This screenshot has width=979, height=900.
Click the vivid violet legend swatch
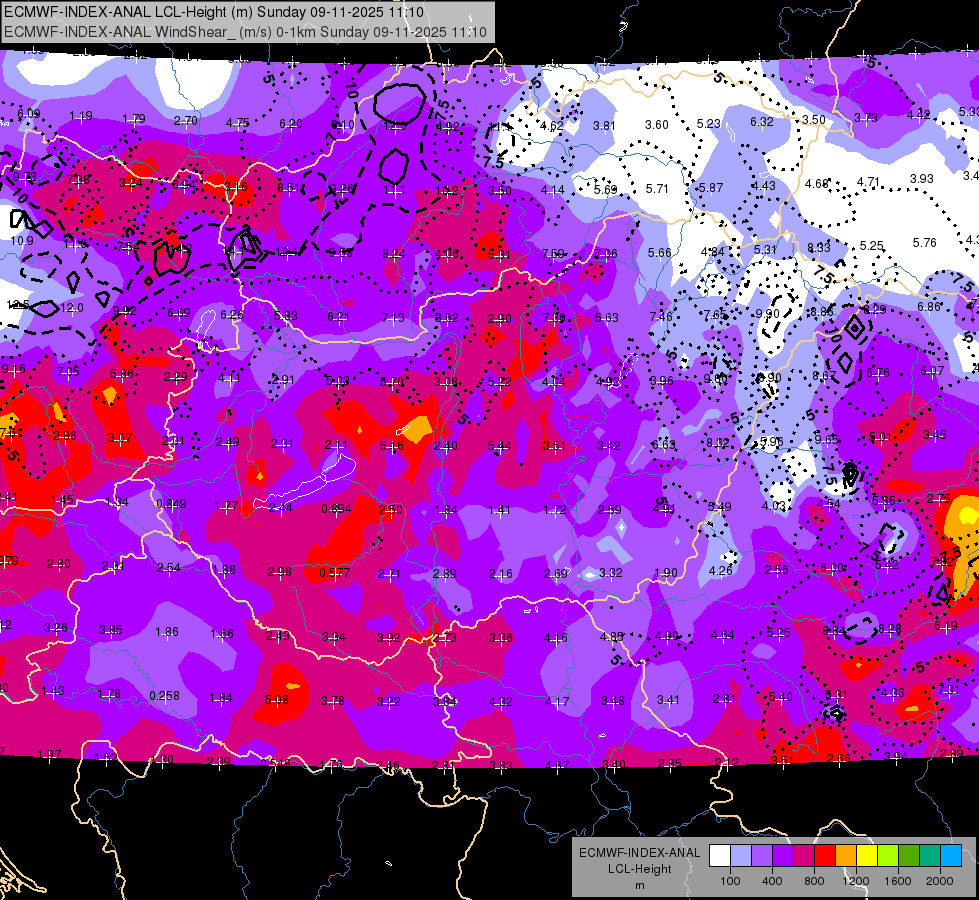[783, 856]
